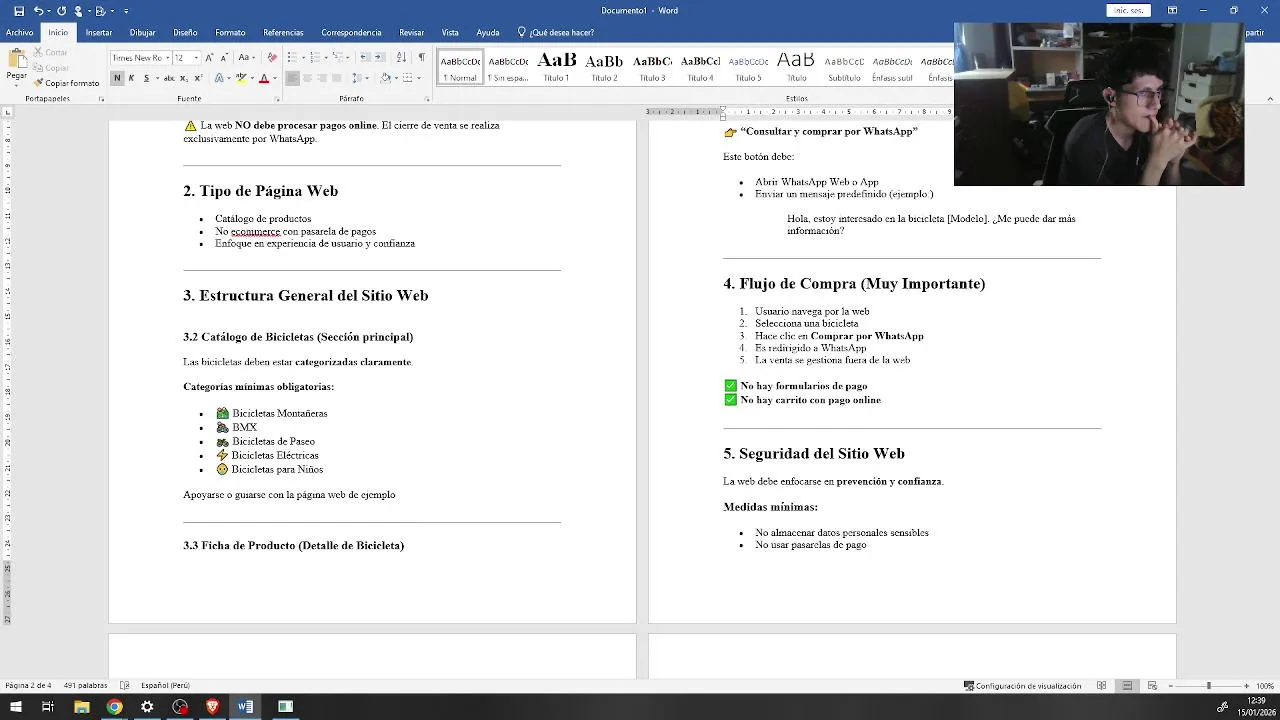Screen dimensions: 1280x720
Task: Click the strikethrough abc icon
Action: click(x=169, y=78)
